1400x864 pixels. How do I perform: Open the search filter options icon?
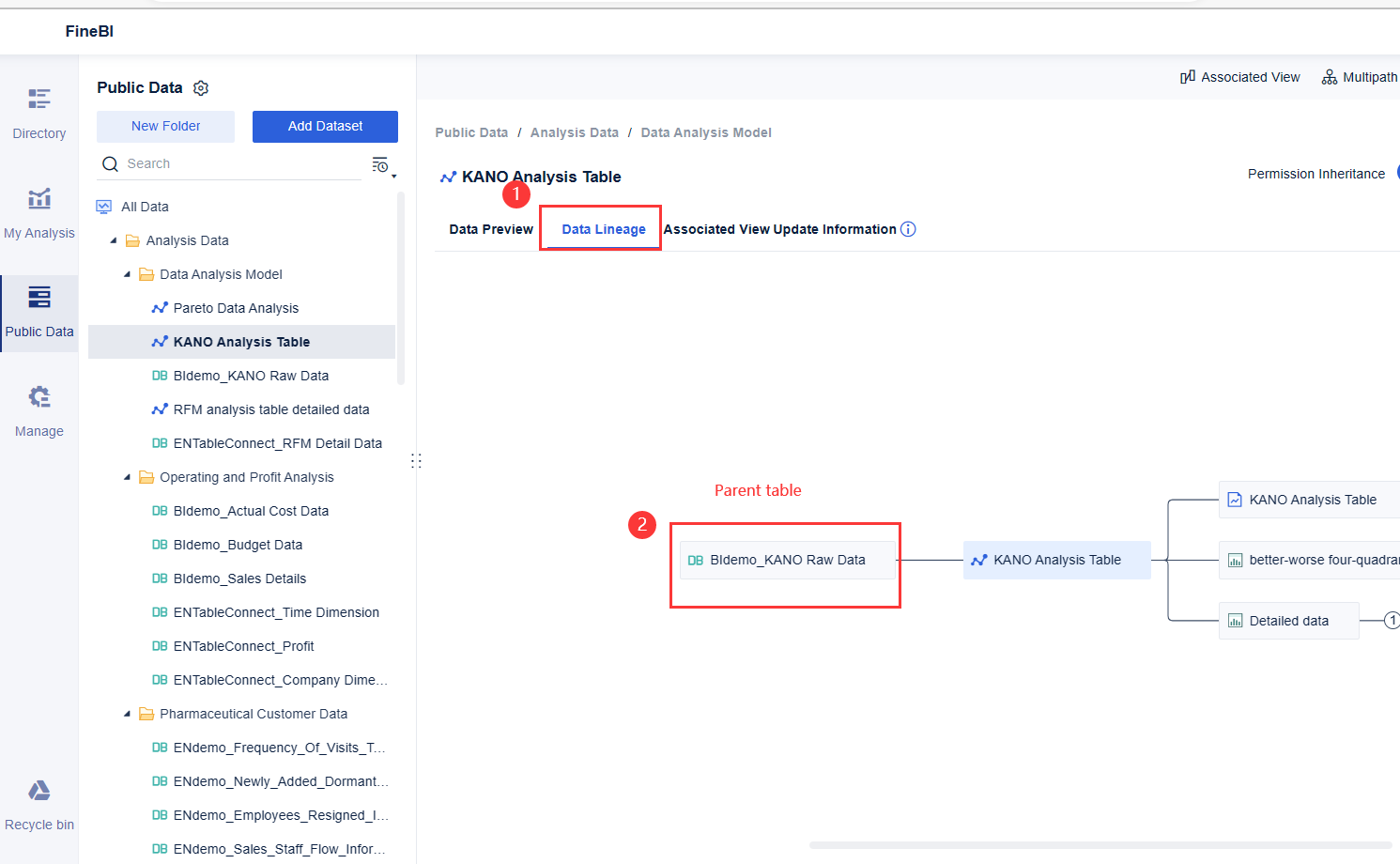[x=381, y=165]
